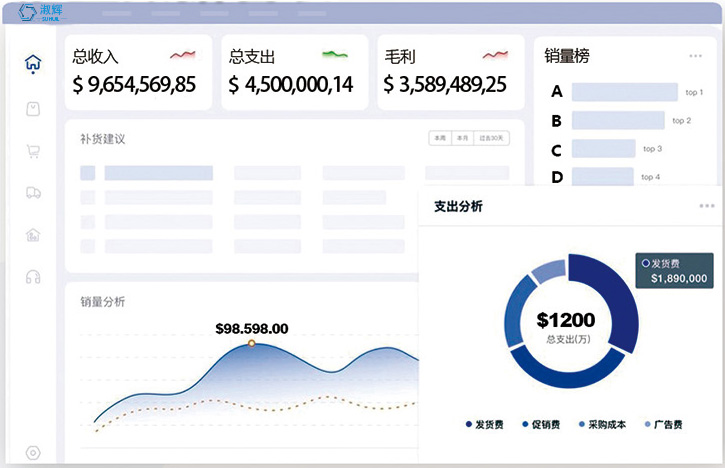Tick the second row checkbox in 补货建议
This screenshot has width=725, height=468.
(x=87, y=198)
